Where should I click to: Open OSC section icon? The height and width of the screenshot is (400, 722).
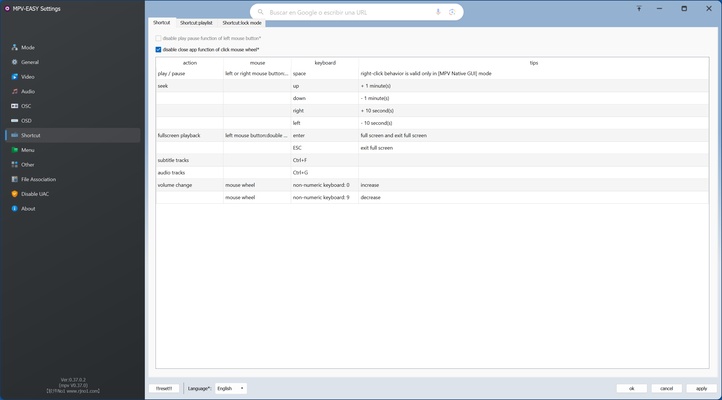tap(14, 106)
